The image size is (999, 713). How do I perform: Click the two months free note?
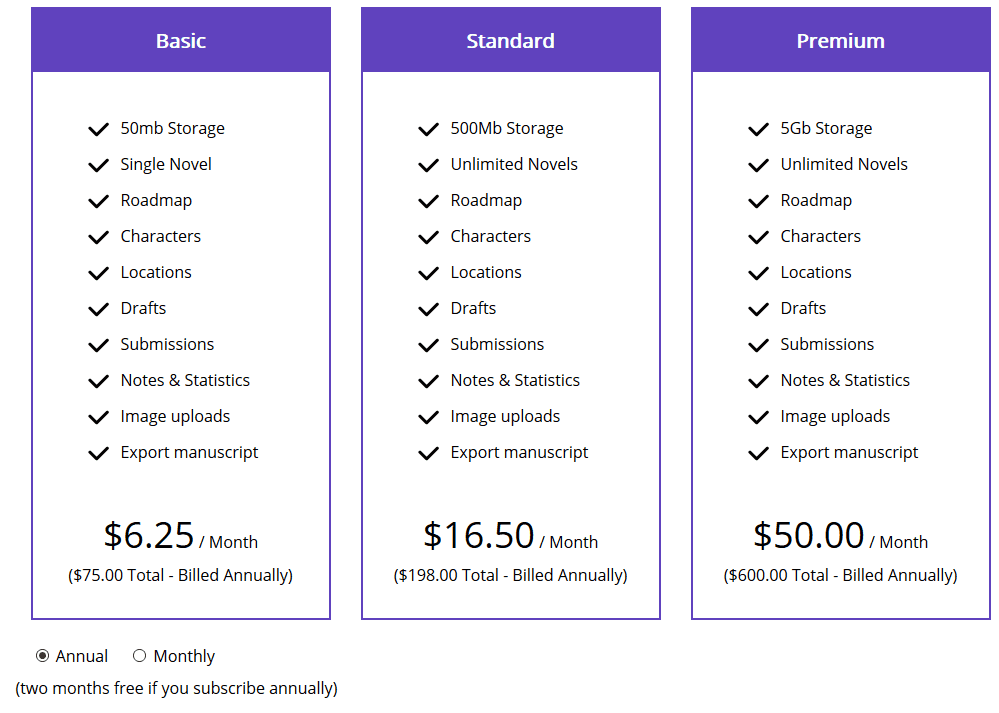pos(176,688)
